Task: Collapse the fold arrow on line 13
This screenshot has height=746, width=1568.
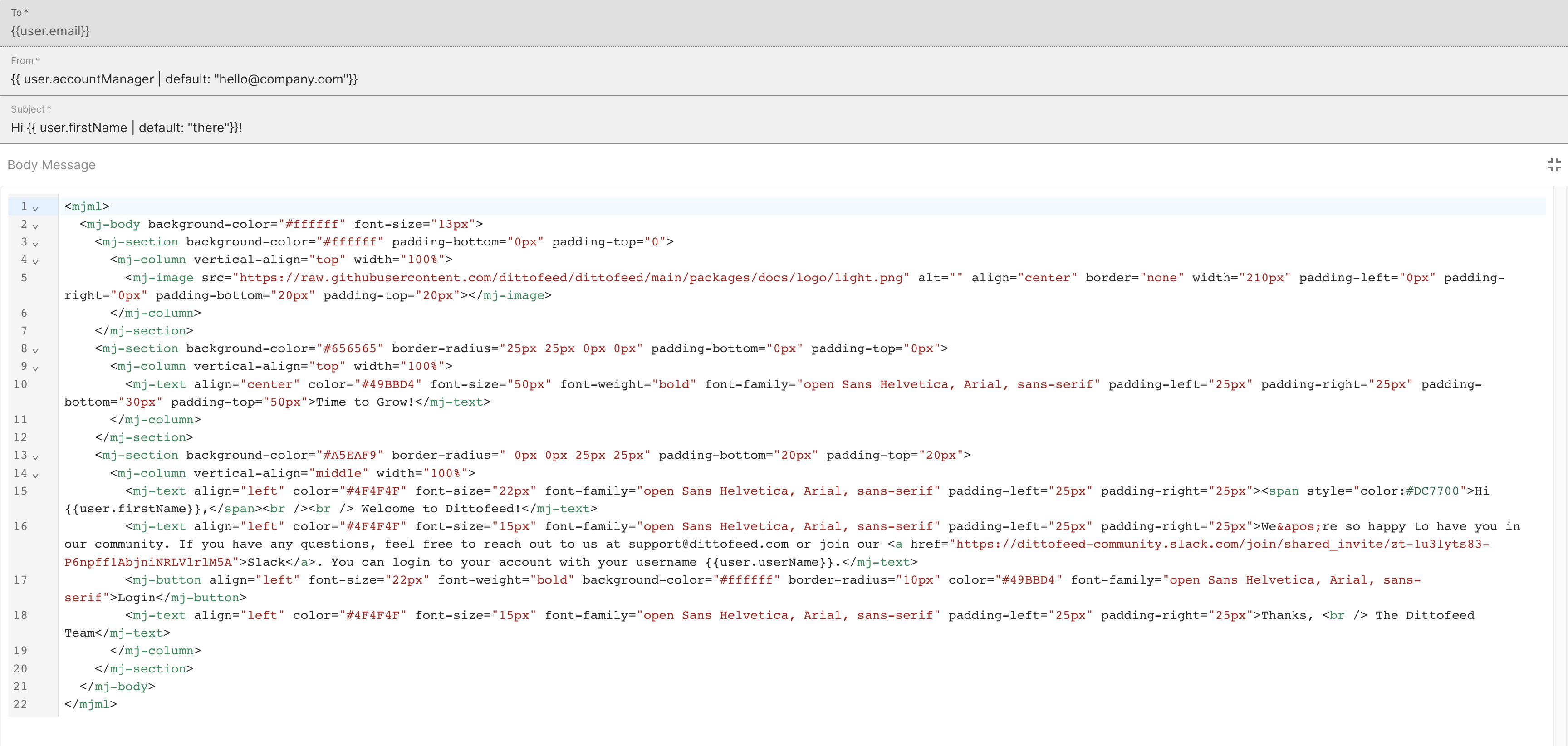Action: 35,457
